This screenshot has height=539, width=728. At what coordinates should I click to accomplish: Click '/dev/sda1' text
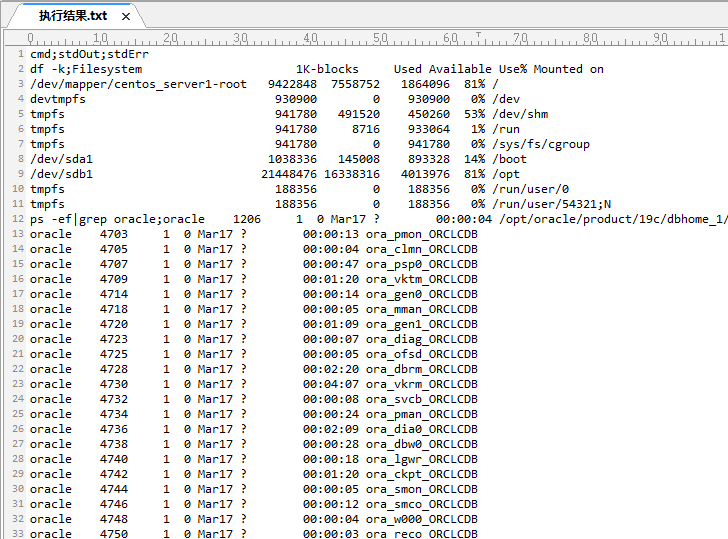(62, 159)
